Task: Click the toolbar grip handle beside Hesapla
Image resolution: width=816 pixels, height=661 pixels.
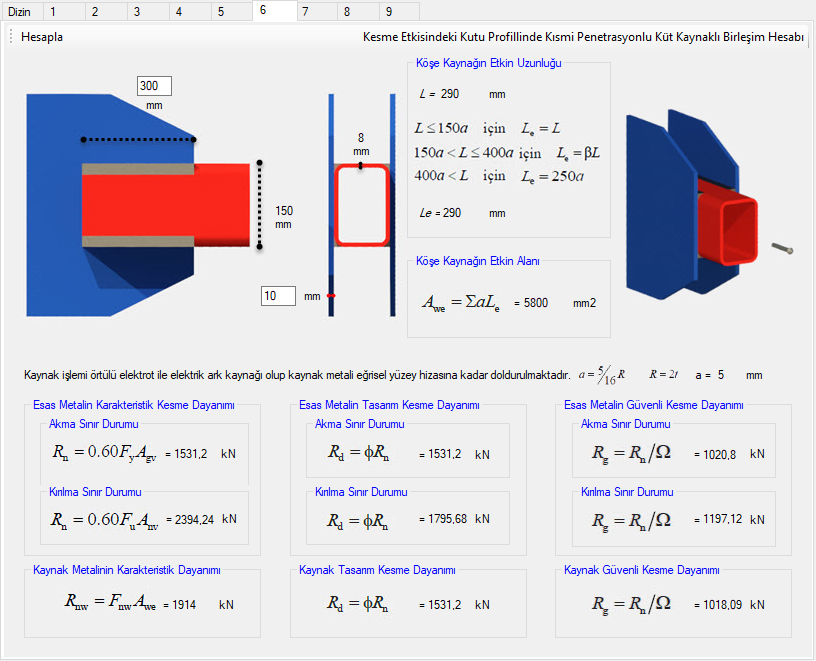Action: click(11, 37)
